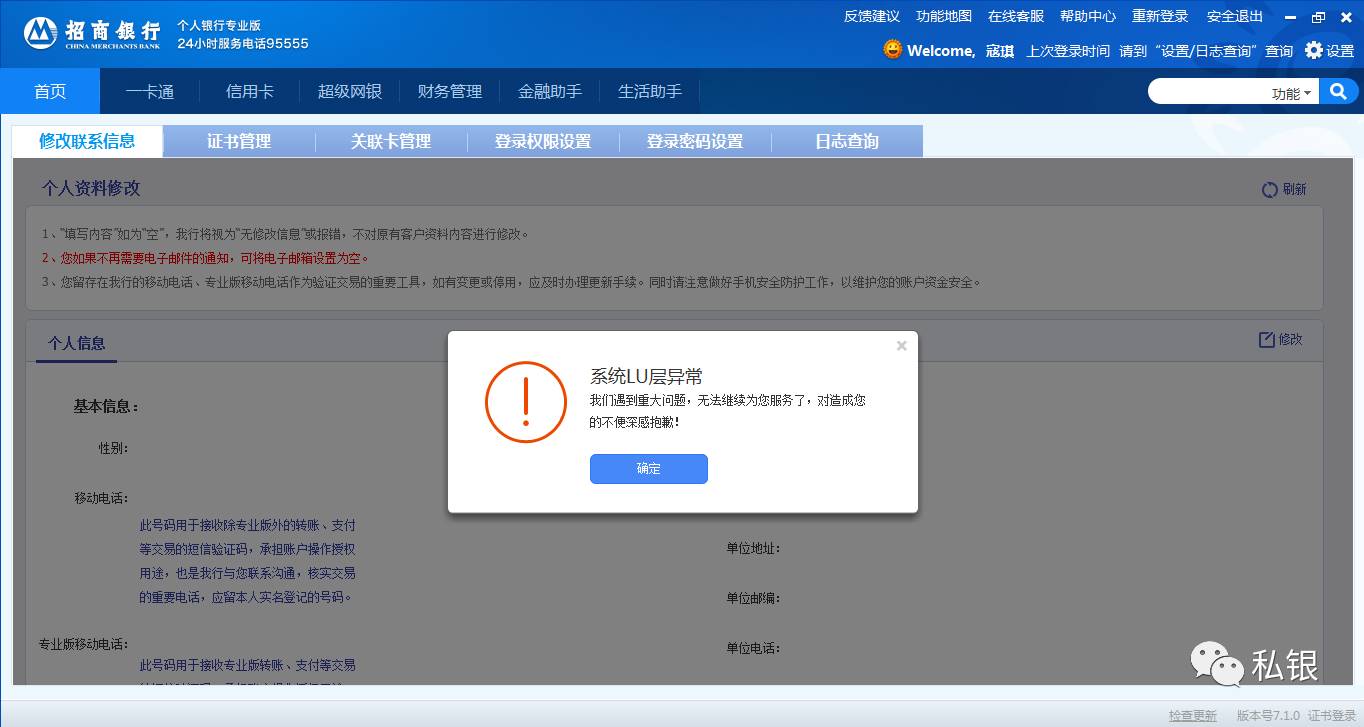Click the 基本信息 section label

click(106, 406)
